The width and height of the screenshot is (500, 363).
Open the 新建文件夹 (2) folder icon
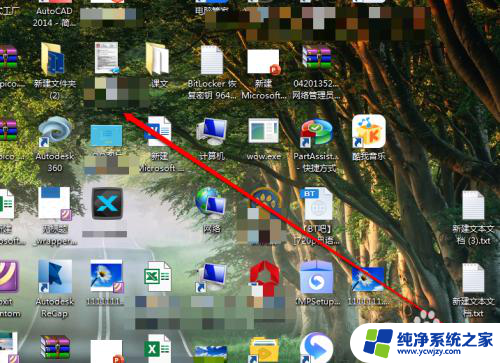click(53, 60)
